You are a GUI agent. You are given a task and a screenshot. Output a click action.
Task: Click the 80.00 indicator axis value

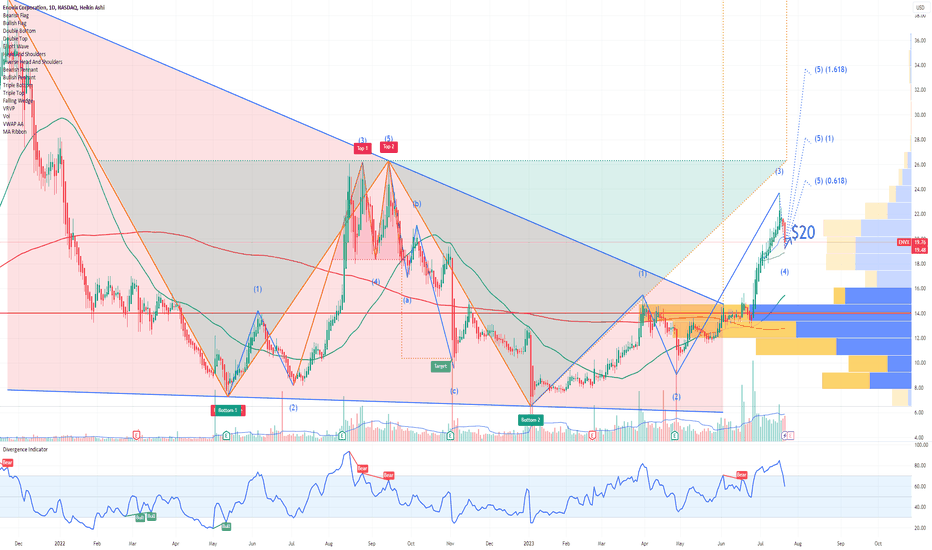(x=920, y=466)
